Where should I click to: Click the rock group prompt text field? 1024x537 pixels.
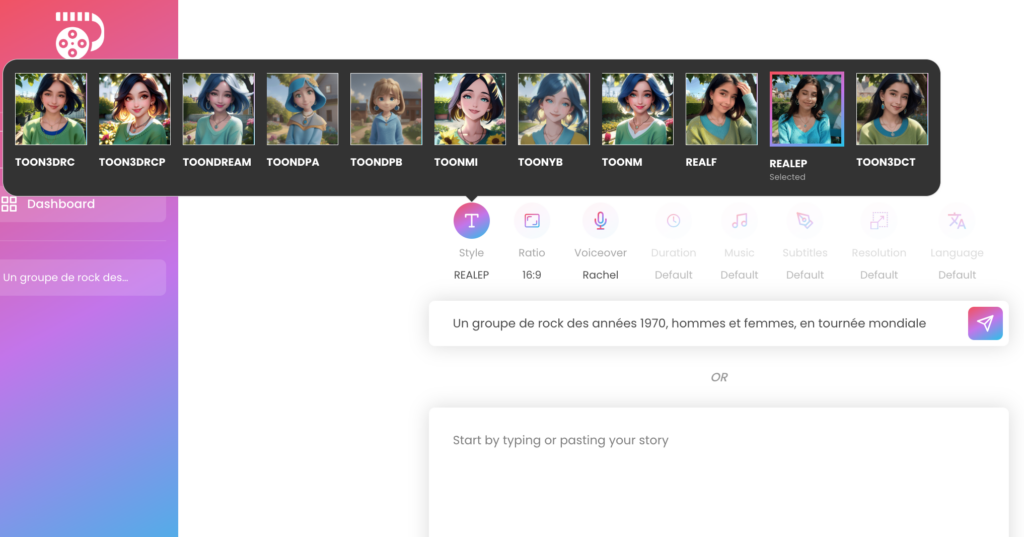click(x=690, y=324)
